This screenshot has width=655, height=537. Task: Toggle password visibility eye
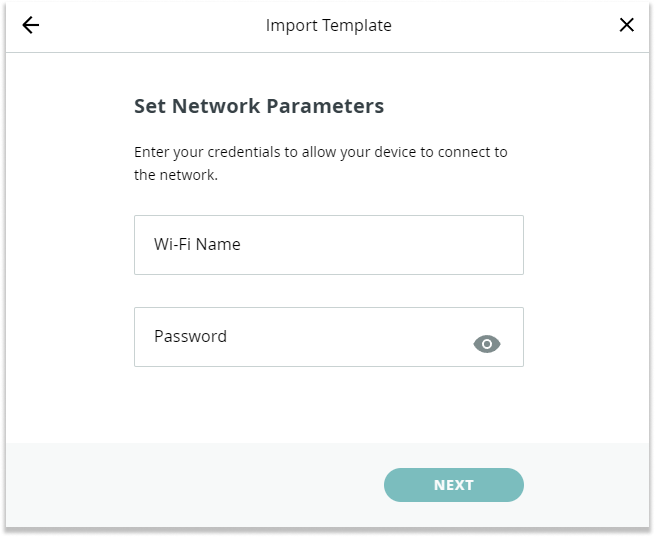(487, 344)
